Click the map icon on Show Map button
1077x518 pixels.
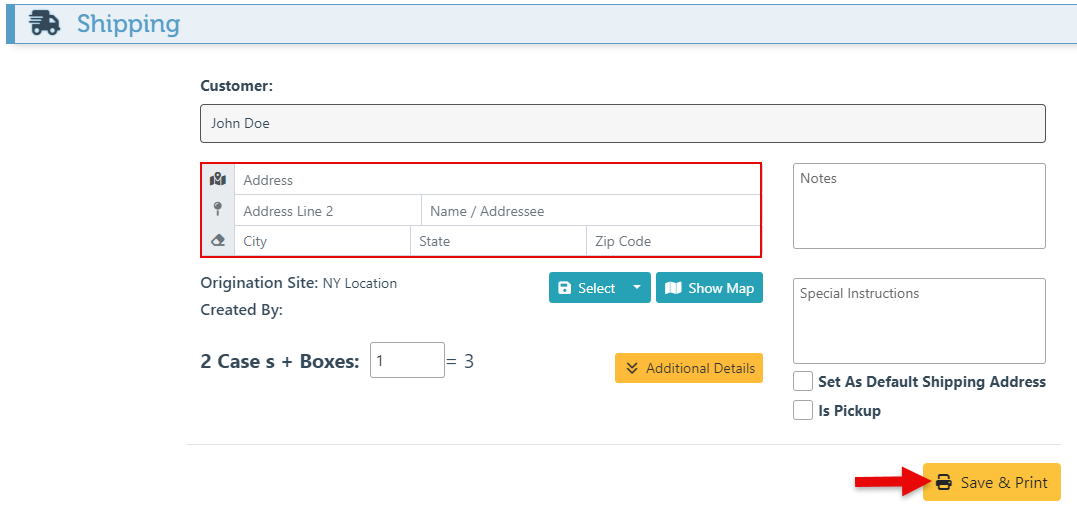[x=673, y=288]
